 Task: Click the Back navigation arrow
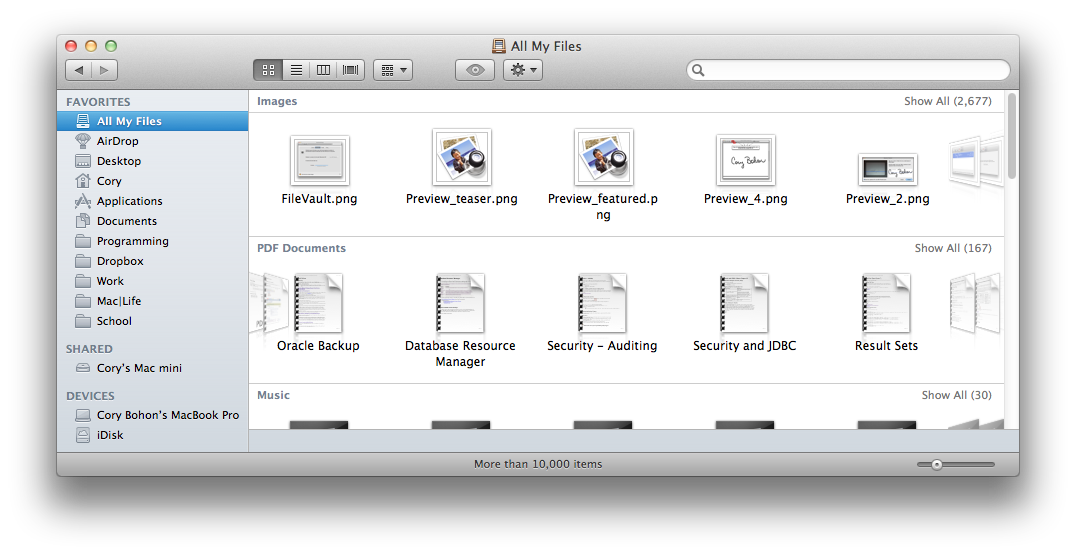point(79,70)
